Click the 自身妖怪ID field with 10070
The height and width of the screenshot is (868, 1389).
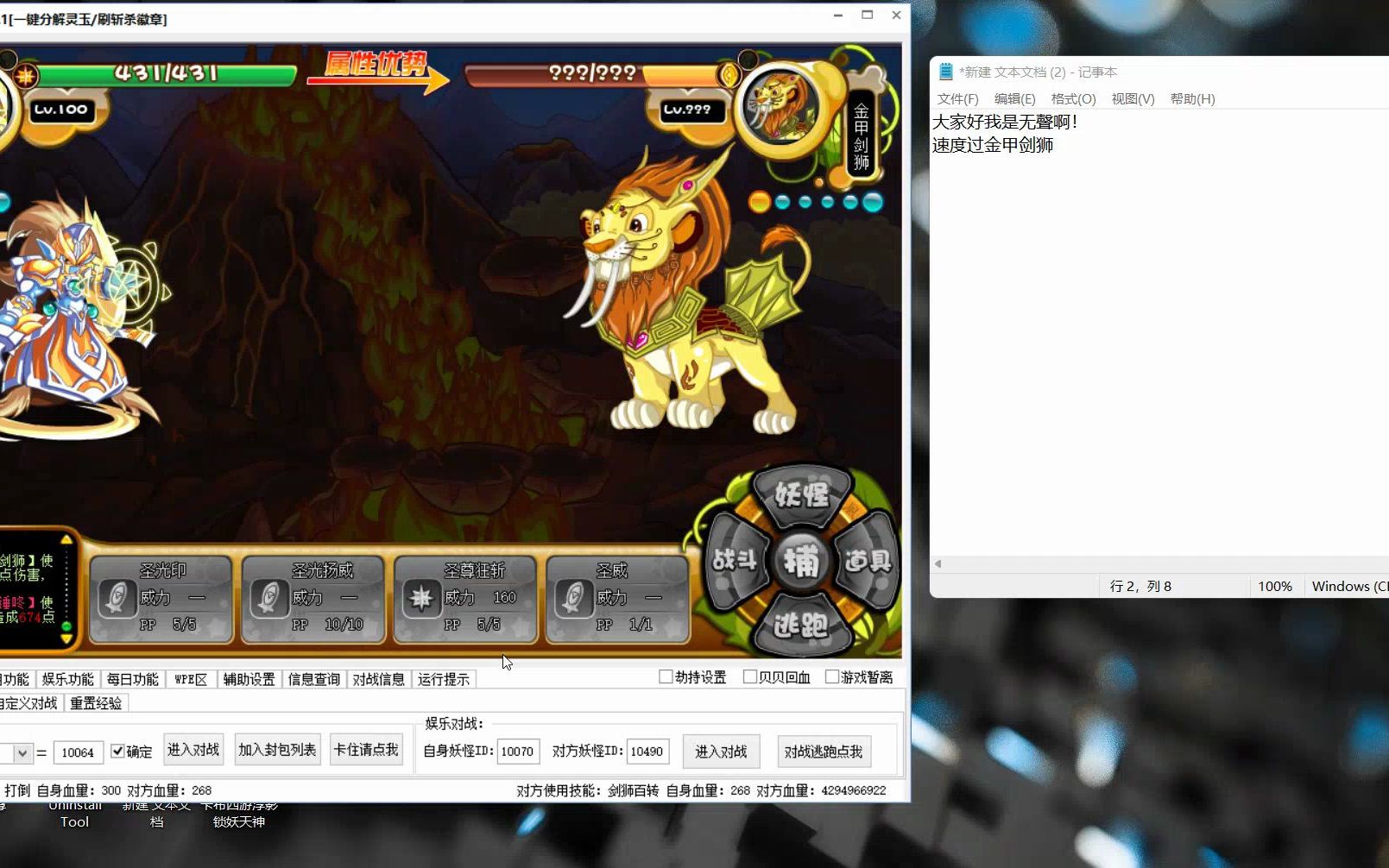click(x=517, y=752)
